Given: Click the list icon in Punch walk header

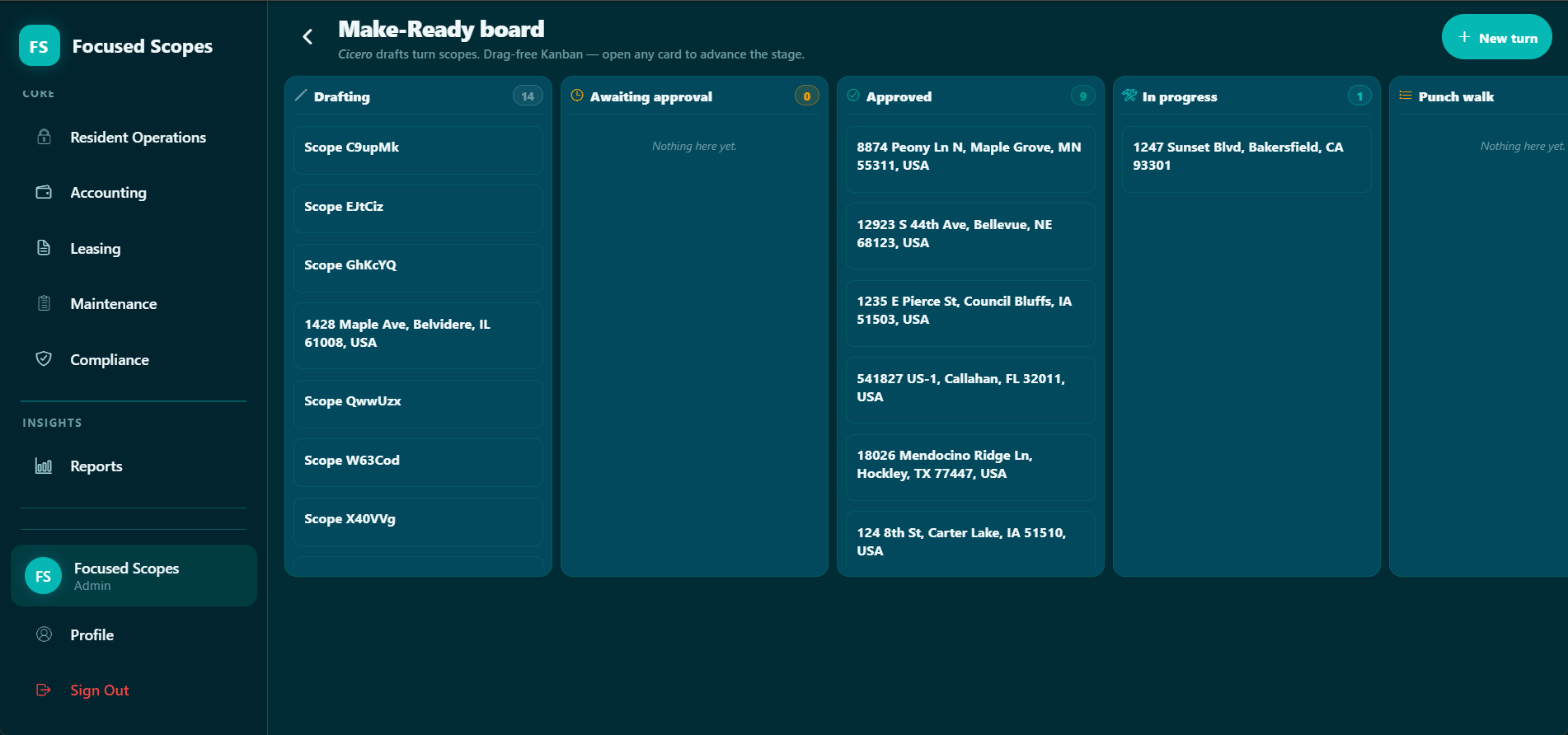Looking at the screenshot, I should 1406,96.
